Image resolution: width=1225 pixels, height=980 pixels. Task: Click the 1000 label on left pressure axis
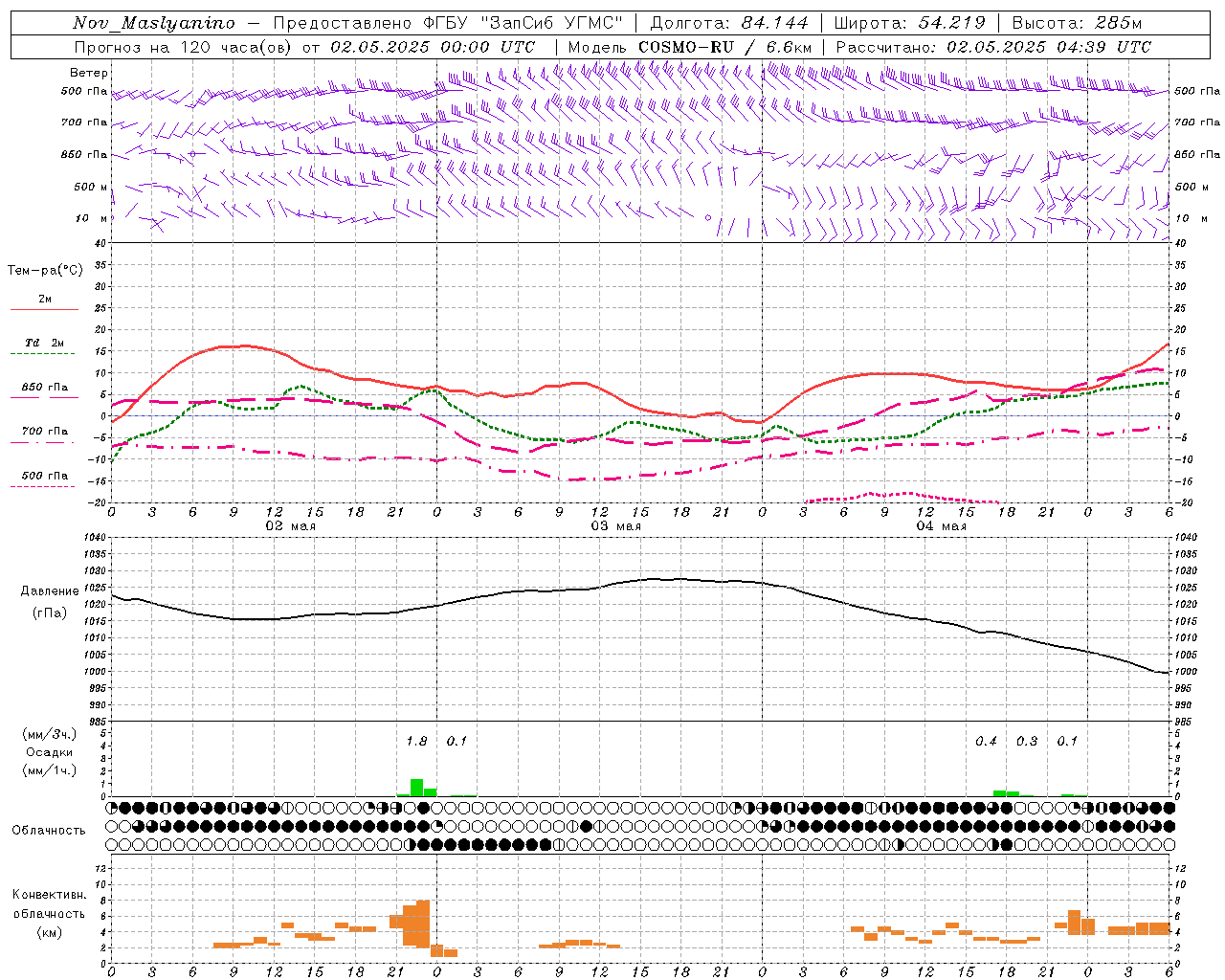(94, 672)
